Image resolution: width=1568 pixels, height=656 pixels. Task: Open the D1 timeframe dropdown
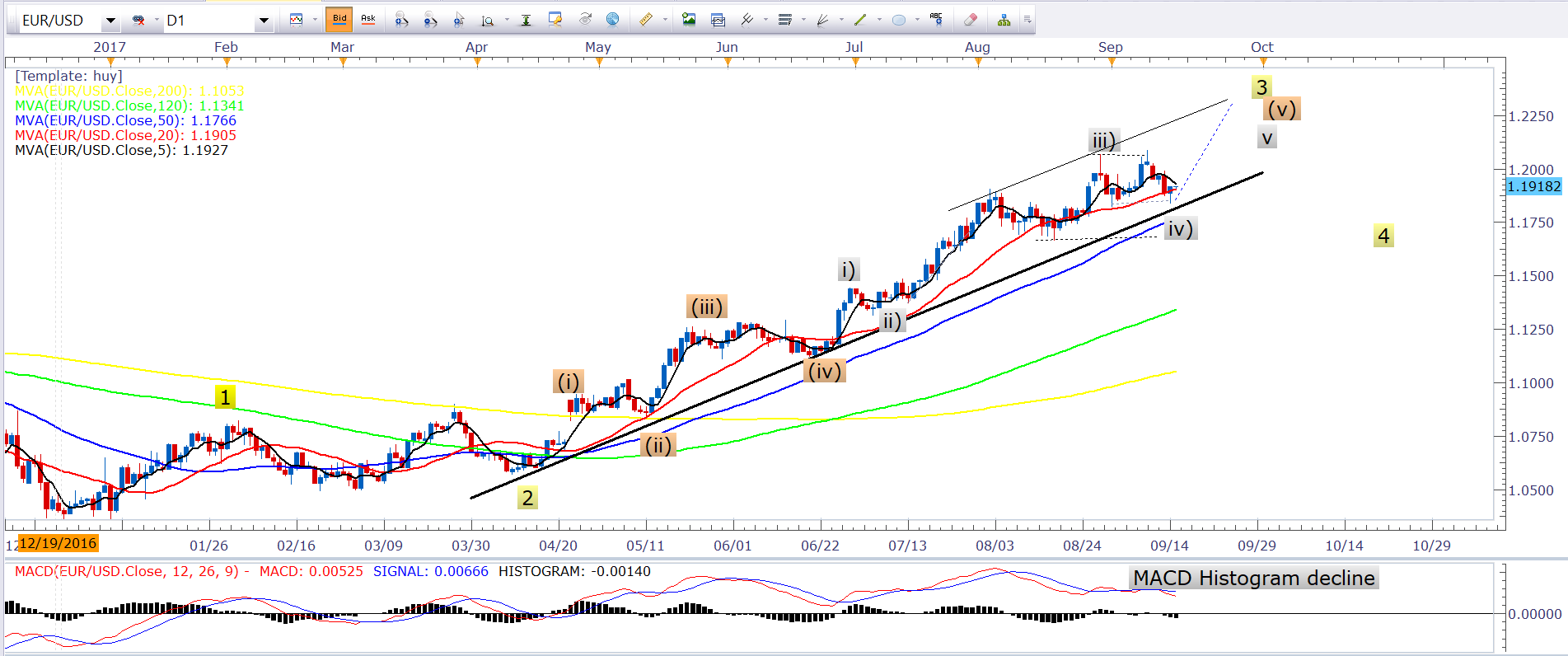pos(264,20)
